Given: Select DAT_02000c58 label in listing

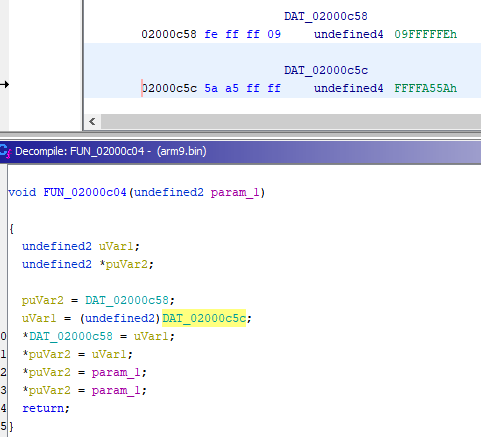Looking at the screenshot, I should pyautogui.click(x=326, y=16).
